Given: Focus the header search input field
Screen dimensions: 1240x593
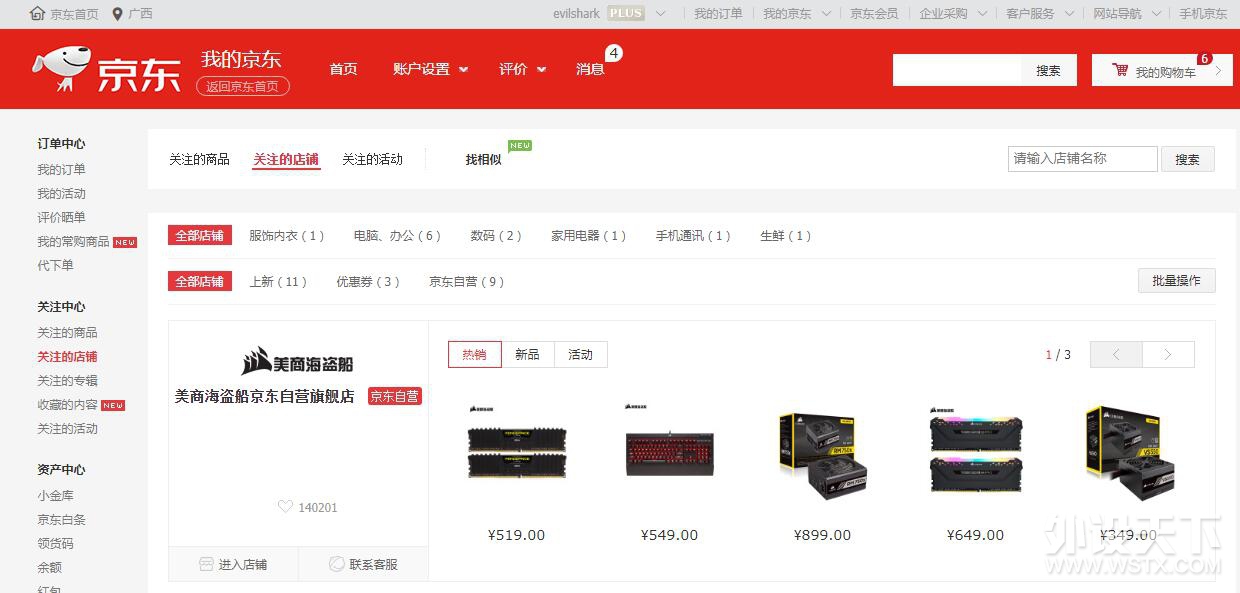Looking at the screenshot, I should tap(957, 70).
